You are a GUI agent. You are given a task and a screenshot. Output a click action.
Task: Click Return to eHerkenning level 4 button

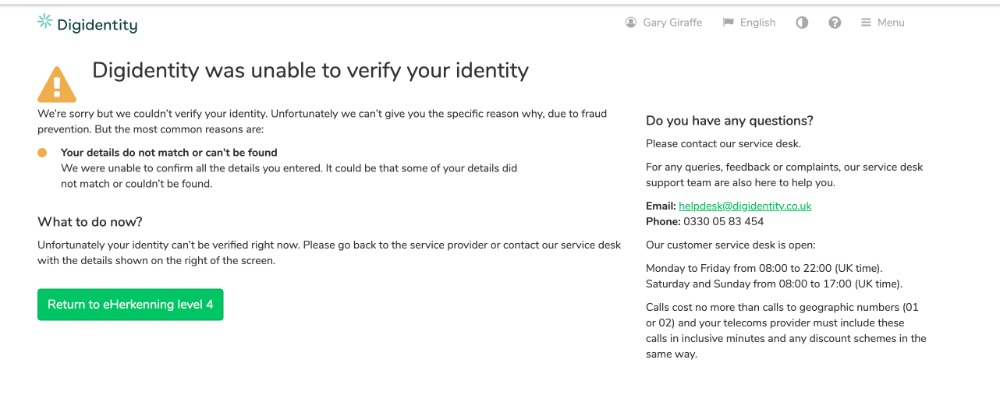(x=130, y=304)
